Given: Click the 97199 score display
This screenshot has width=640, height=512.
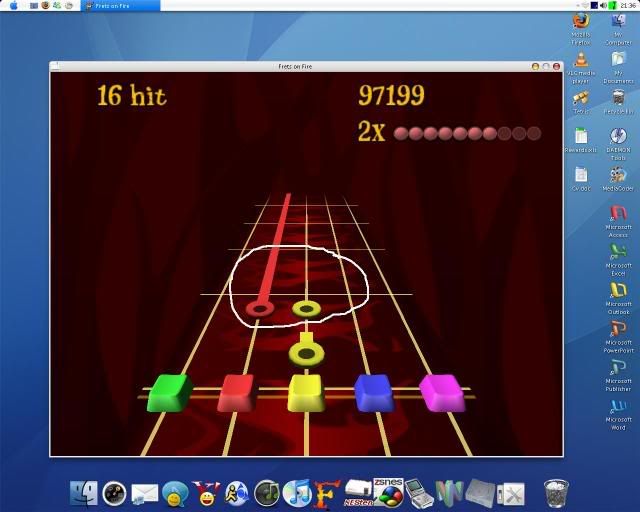Looking at the screenshot, I should point(391,95).
